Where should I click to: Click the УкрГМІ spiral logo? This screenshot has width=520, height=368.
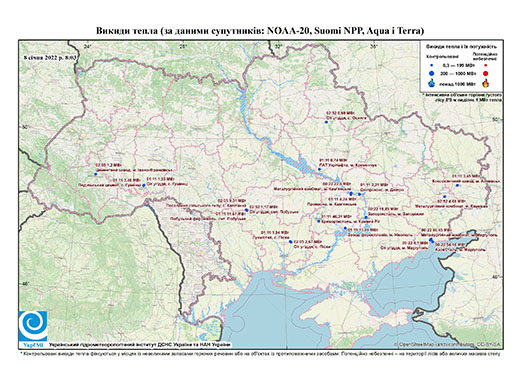(x=33, y=326)
